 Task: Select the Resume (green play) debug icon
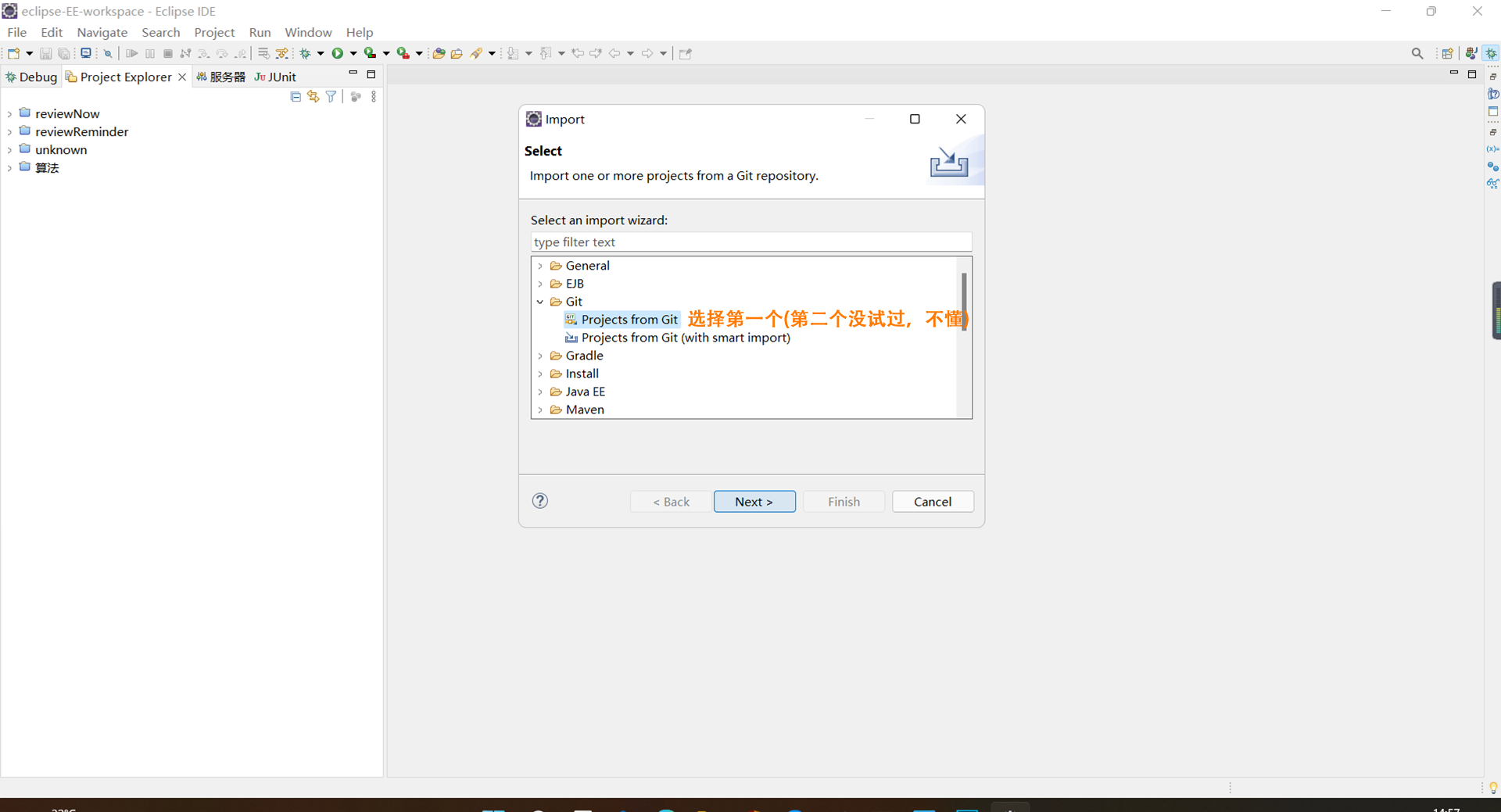click(x=132, y=52)
